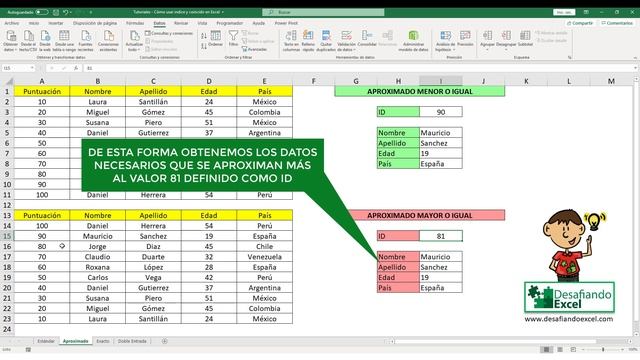Undo the last action
Viewport: 640px width, 360px height.
65,12
